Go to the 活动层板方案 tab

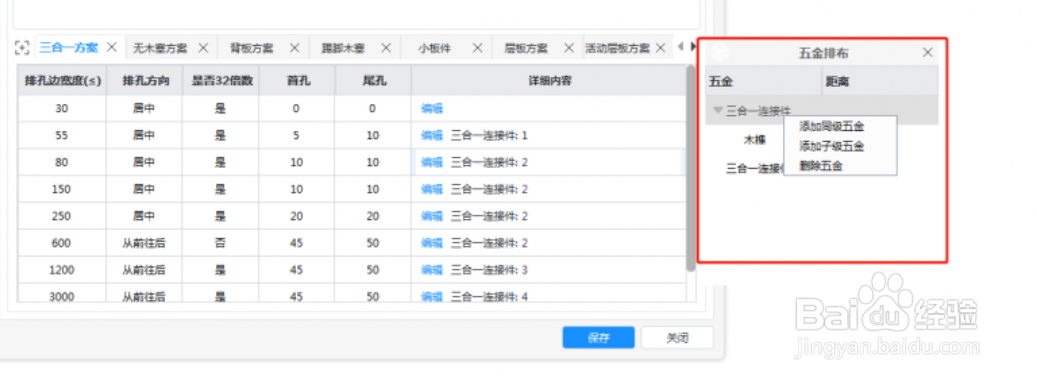[x=617, y=48]
